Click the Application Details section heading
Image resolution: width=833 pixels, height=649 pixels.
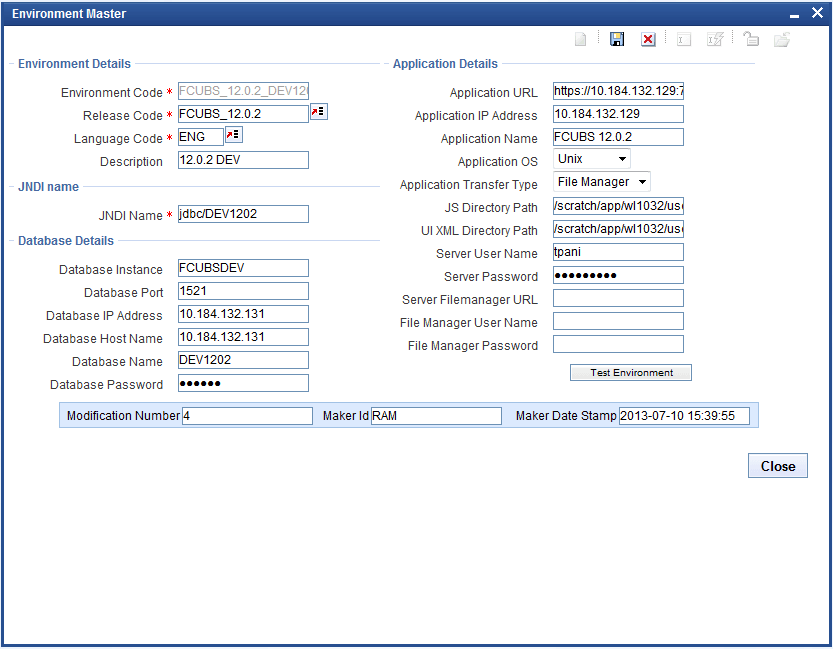pyautogui.click(x=445, y=64)
